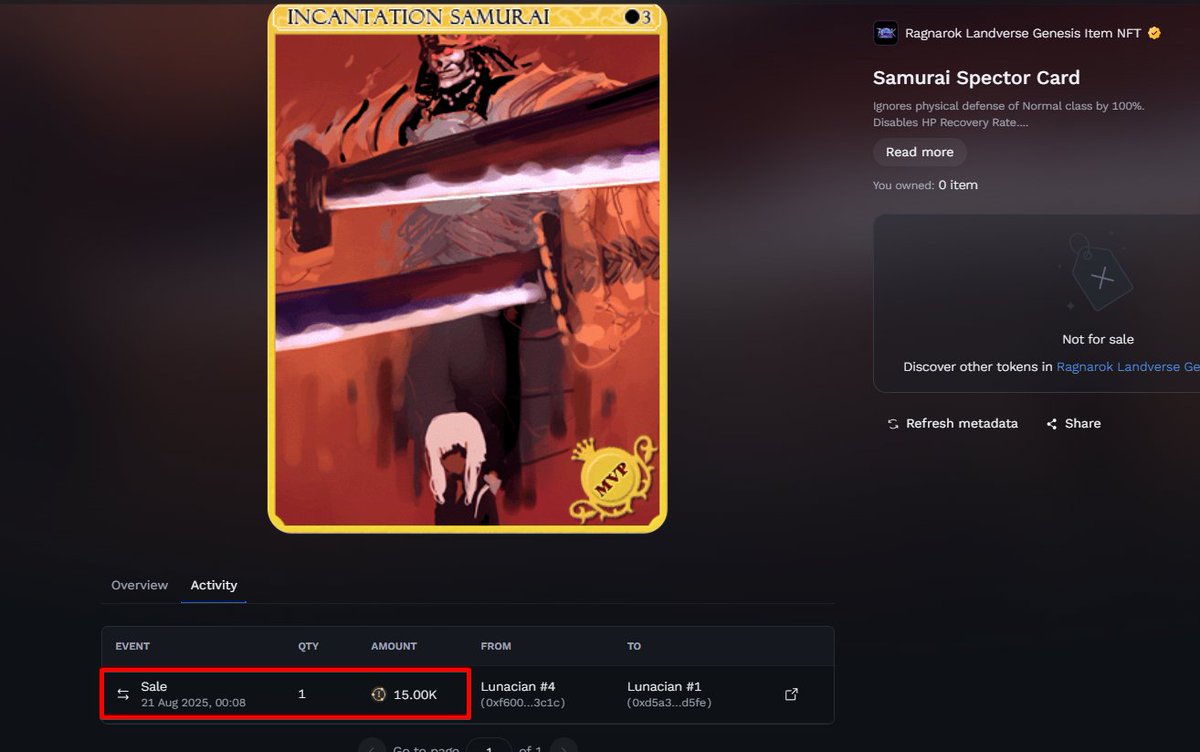
Task: Click the TO column header
Action: 634,646
